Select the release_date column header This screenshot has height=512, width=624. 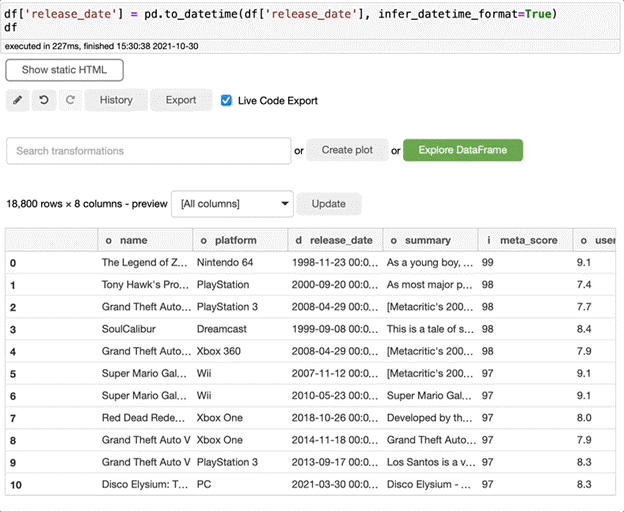335,240
